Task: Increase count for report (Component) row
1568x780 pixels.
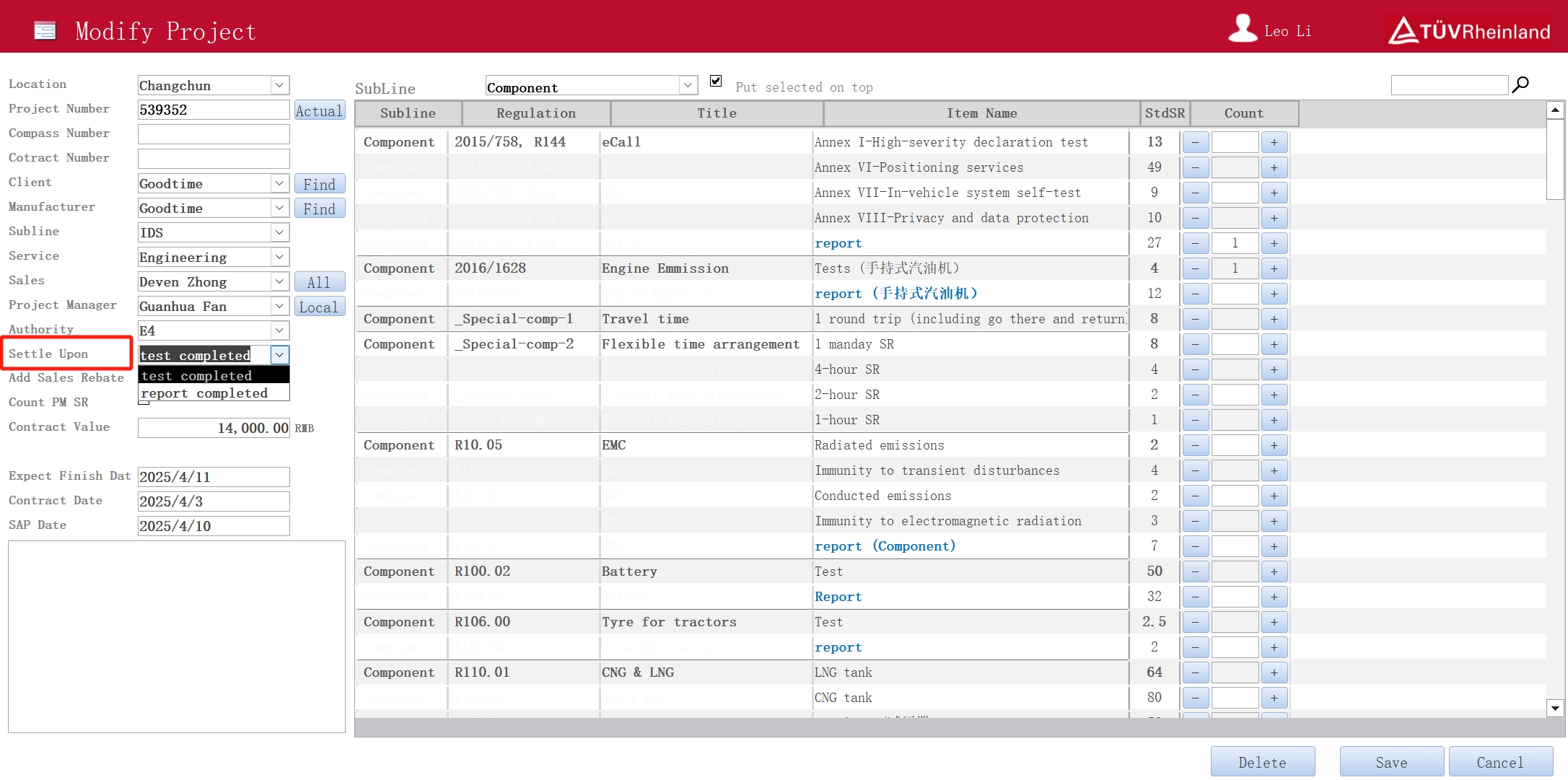Action: tap(1274, 546)
